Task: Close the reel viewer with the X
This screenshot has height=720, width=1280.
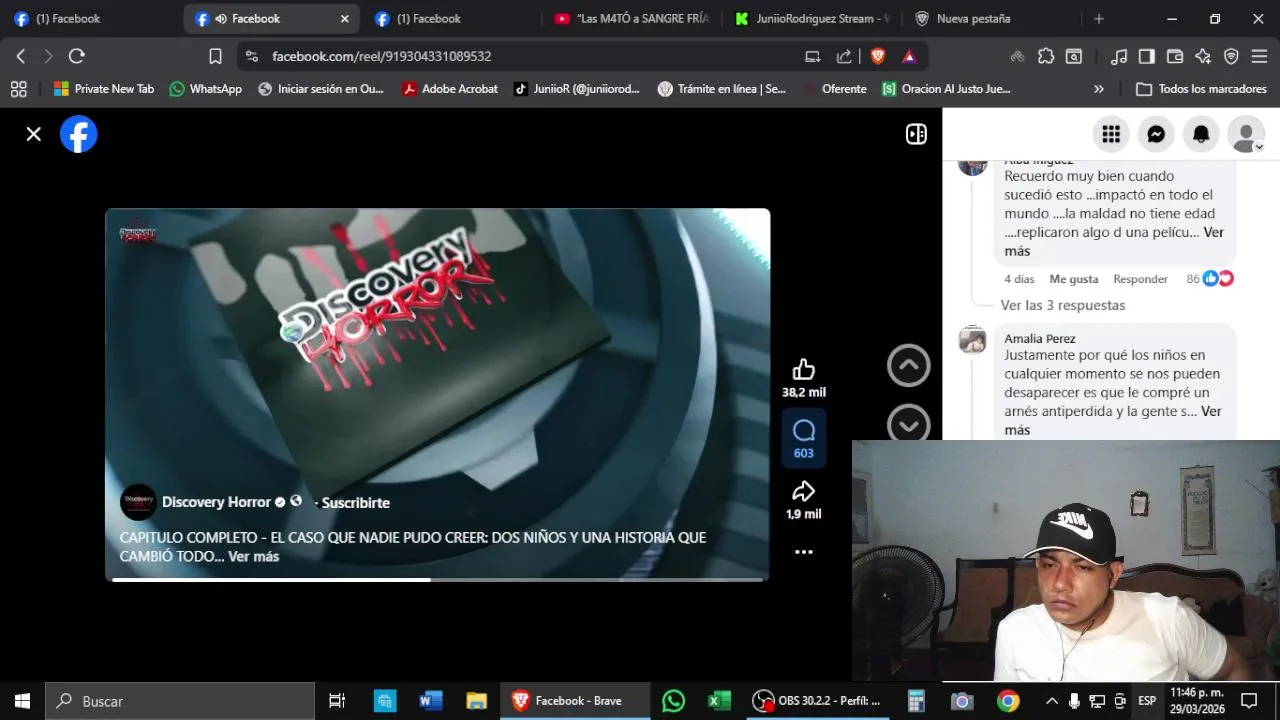Action: [x=34, y=134]
